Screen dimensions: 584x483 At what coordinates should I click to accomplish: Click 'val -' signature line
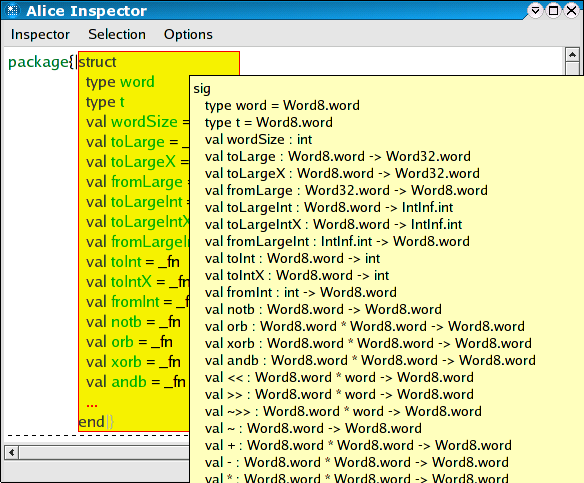pos(357,463)
